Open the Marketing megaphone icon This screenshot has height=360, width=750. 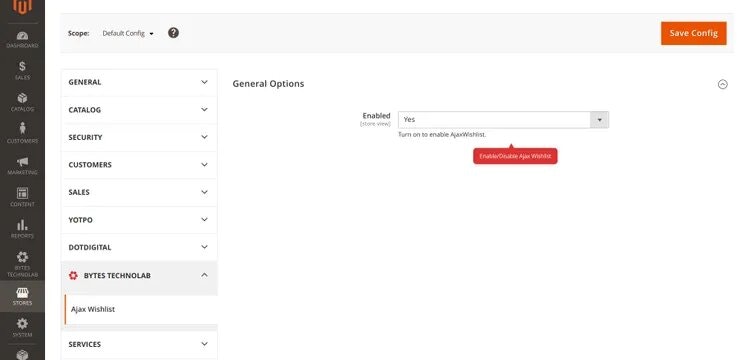(x=22, y=162)
